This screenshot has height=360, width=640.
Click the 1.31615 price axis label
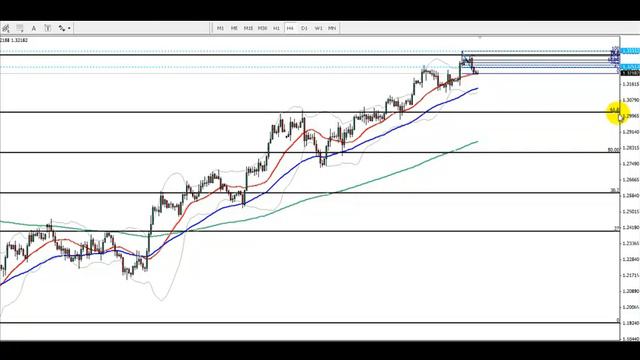(x=630, y=84)
